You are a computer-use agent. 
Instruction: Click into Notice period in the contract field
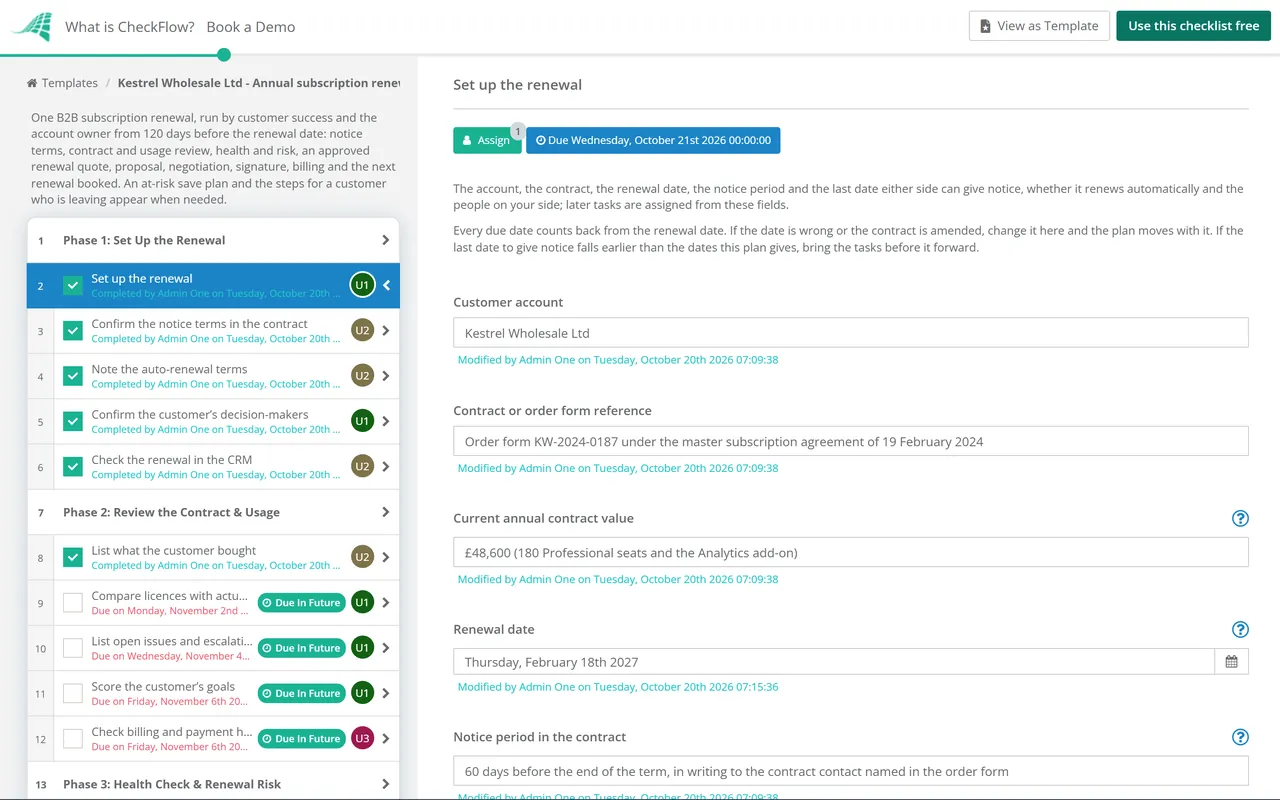tap(850, 771)
